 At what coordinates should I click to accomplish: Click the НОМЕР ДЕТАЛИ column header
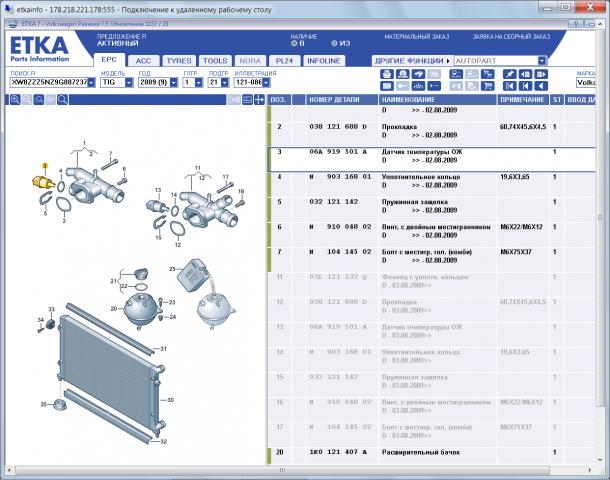(x=342, y=100)
